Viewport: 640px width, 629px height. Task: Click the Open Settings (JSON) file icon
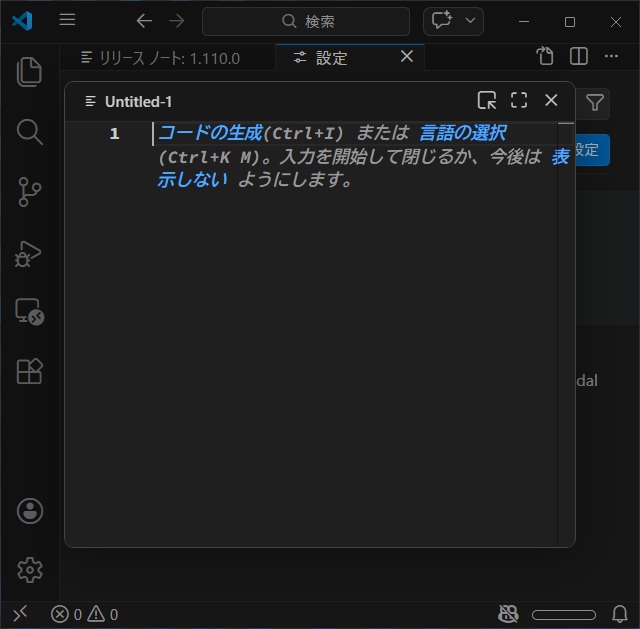click(x=545, y=57)
